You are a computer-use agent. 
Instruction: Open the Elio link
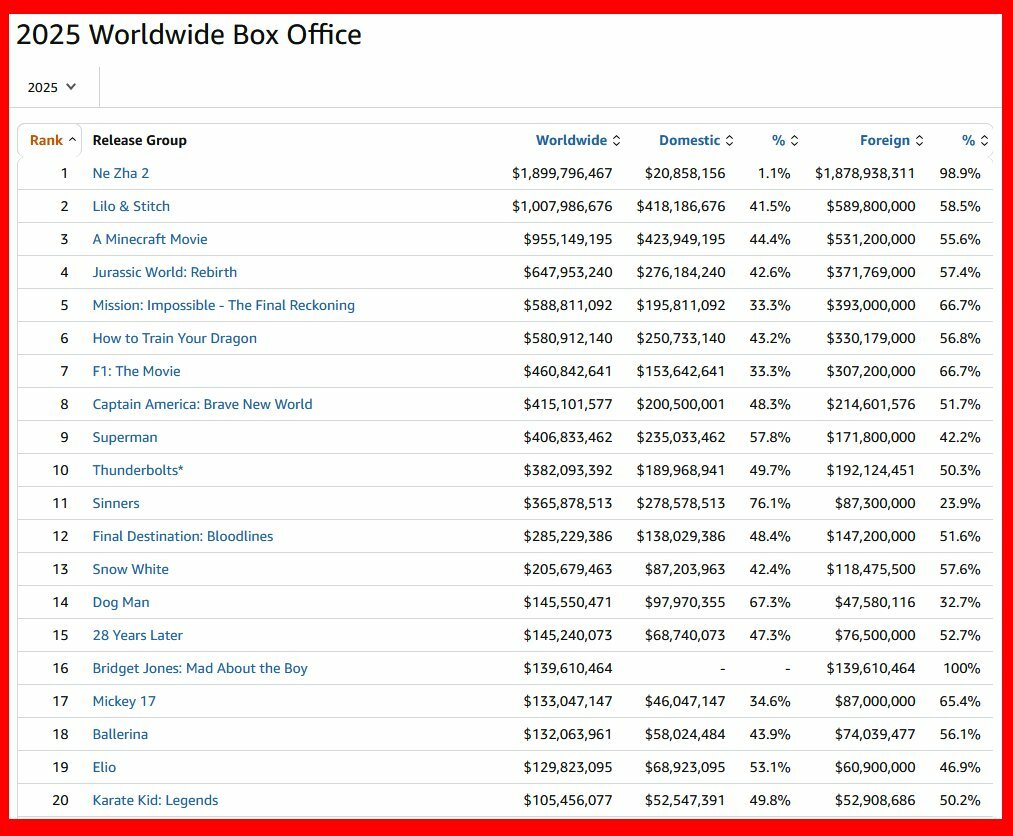click(x=104, y=767)
